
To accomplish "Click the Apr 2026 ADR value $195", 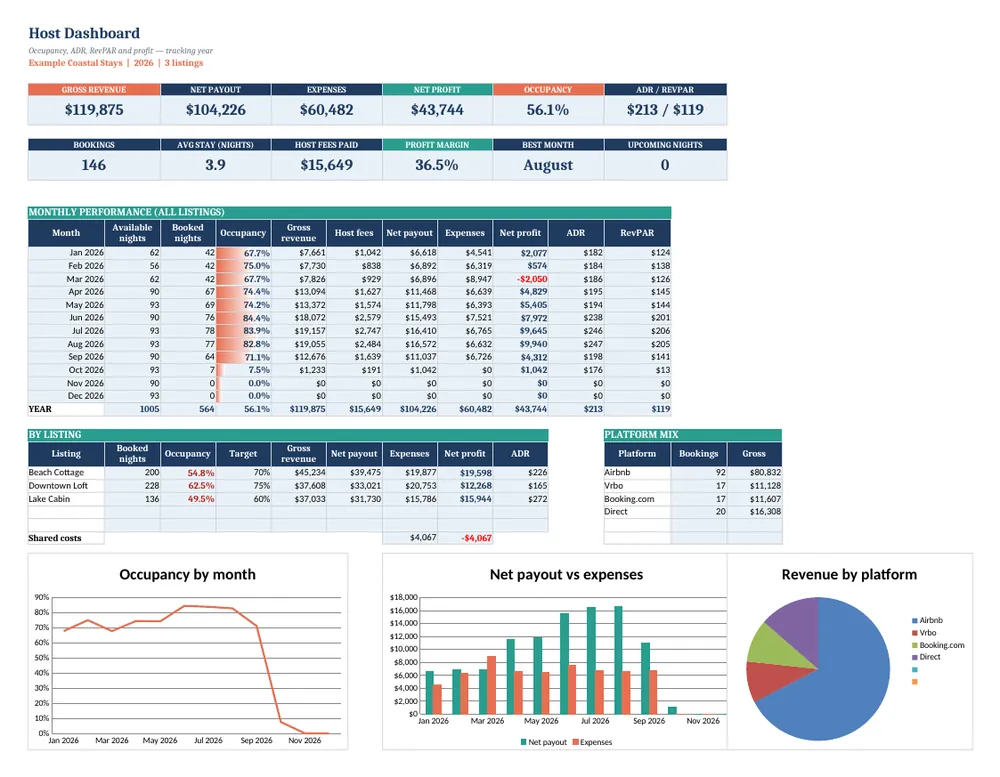I will pyautogui.click(x=592, y=292).
